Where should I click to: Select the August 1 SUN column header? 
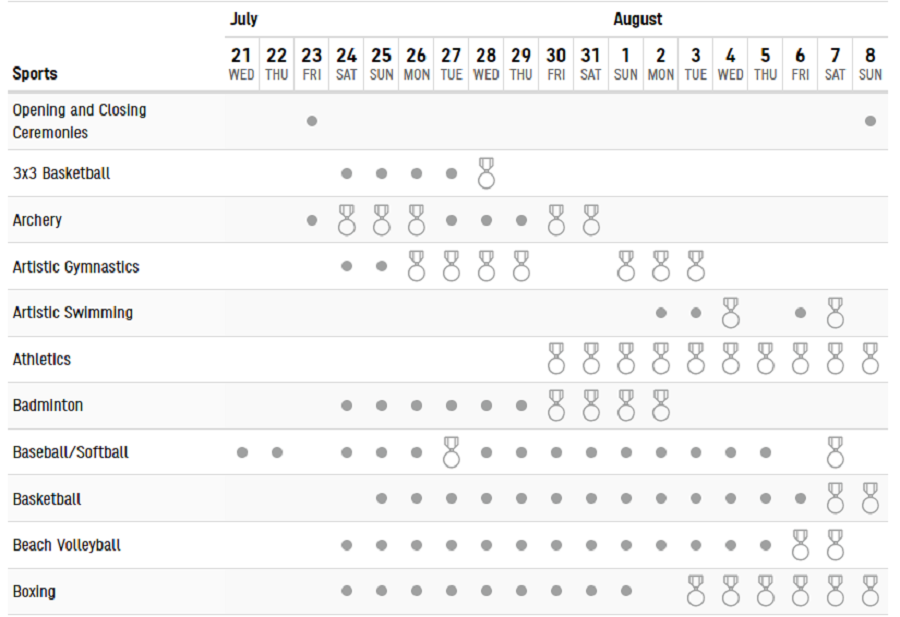(x=626, y=64)
